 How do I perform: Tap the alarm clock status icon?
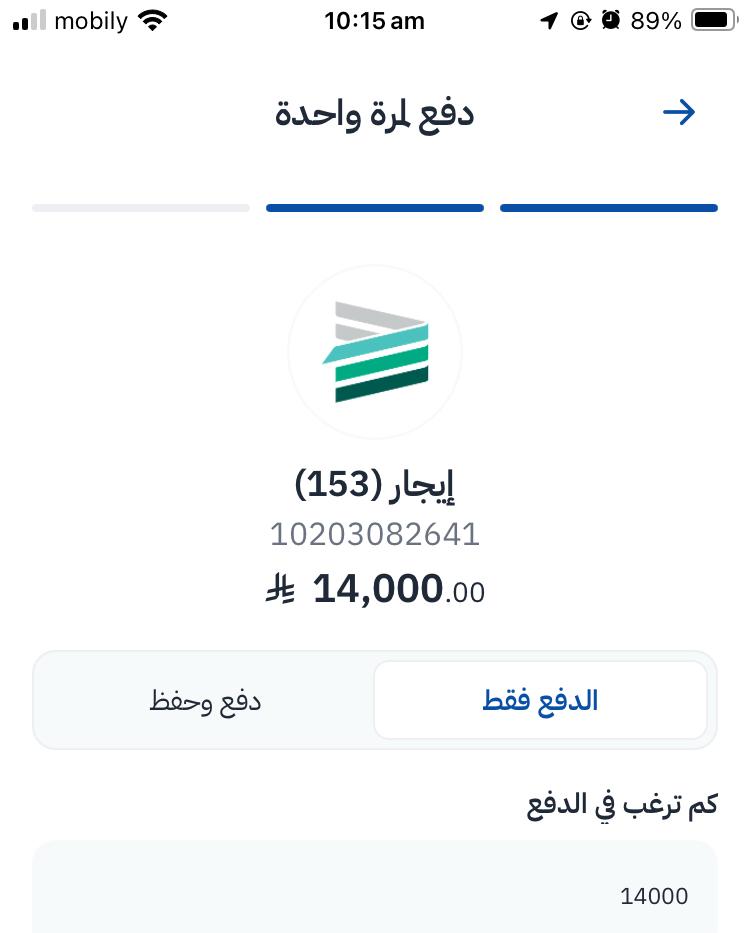pyautogui.click(x=611, y=21)
